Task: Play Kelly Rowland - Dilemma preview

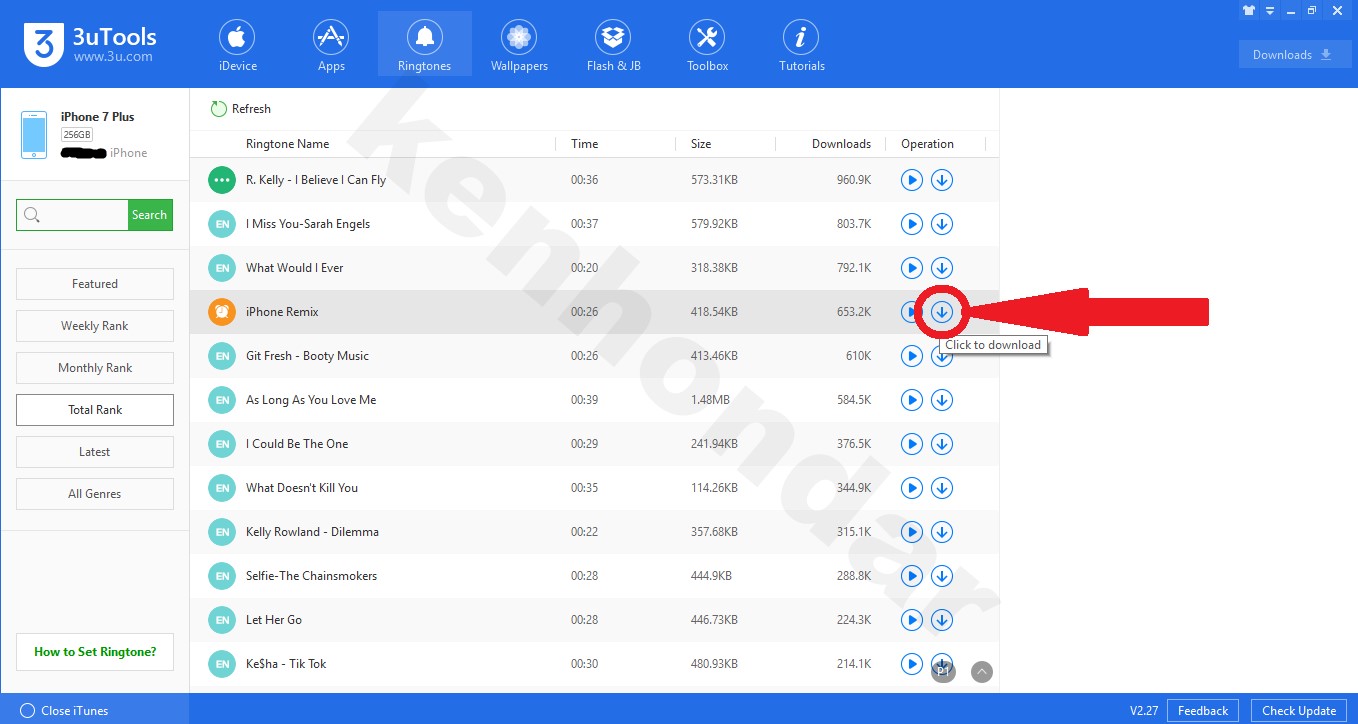Action: click(911, 532)
